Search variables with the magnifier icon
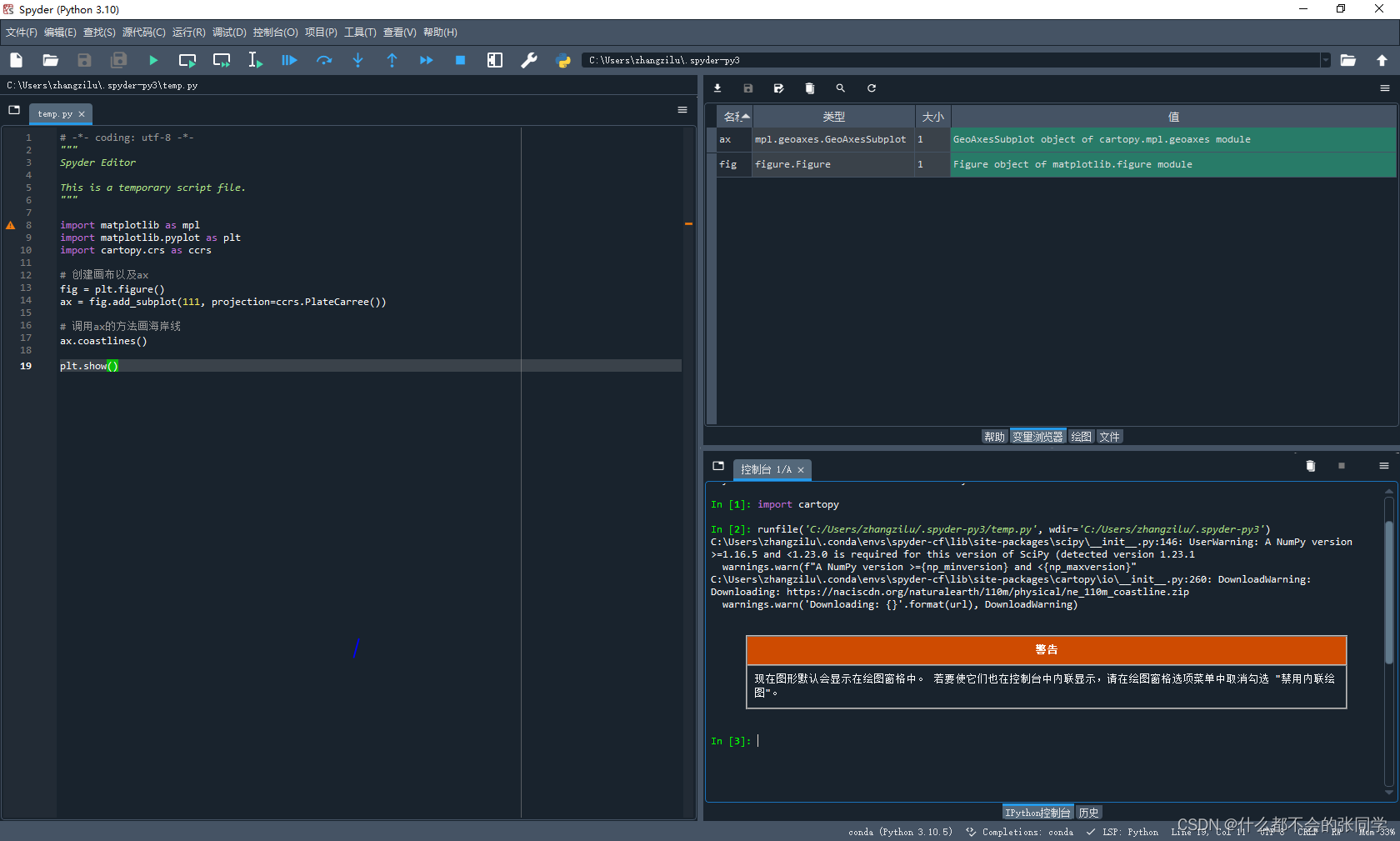This screenshot has width=1400, height=841. point(840,88)
